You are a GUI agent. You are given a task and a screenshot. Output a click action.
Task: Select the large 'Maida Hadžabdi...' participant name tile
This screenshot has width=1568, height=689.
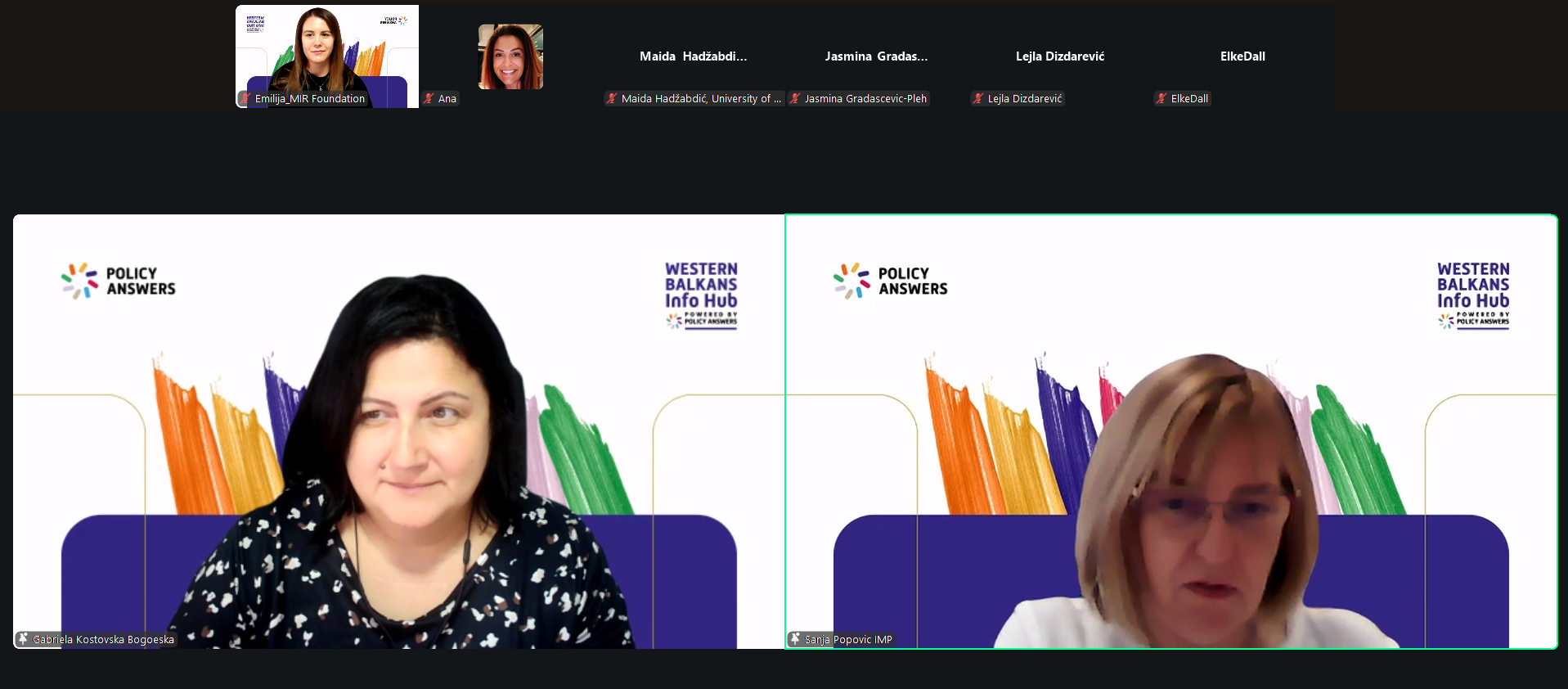pyautogui.click(x=693, y=56)
